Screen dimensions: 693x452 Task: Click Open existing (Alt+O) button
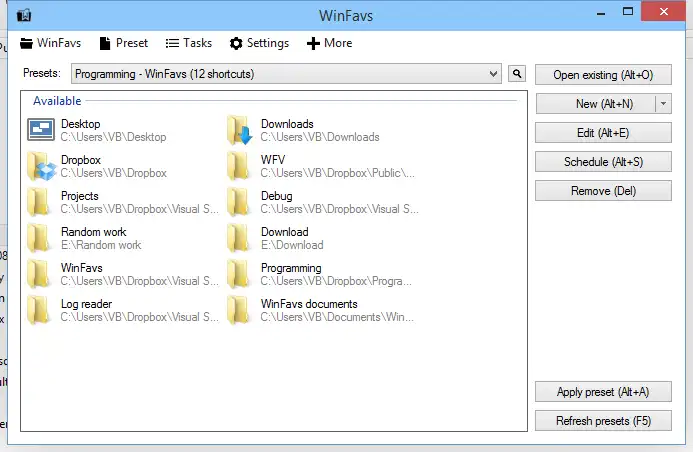[x=603, y=75]
